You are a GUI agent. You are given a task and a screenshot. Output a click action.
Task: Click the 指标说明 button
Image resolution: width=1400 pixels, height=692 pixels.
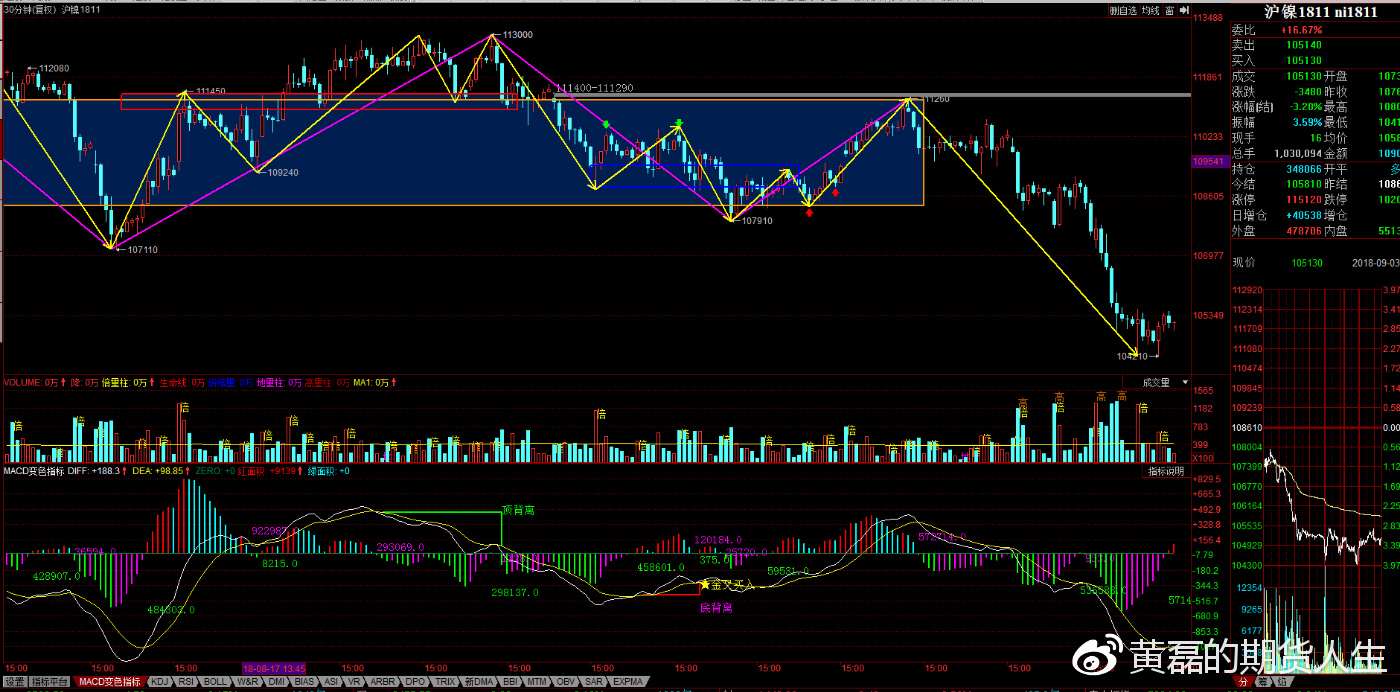click(1165, 470)
